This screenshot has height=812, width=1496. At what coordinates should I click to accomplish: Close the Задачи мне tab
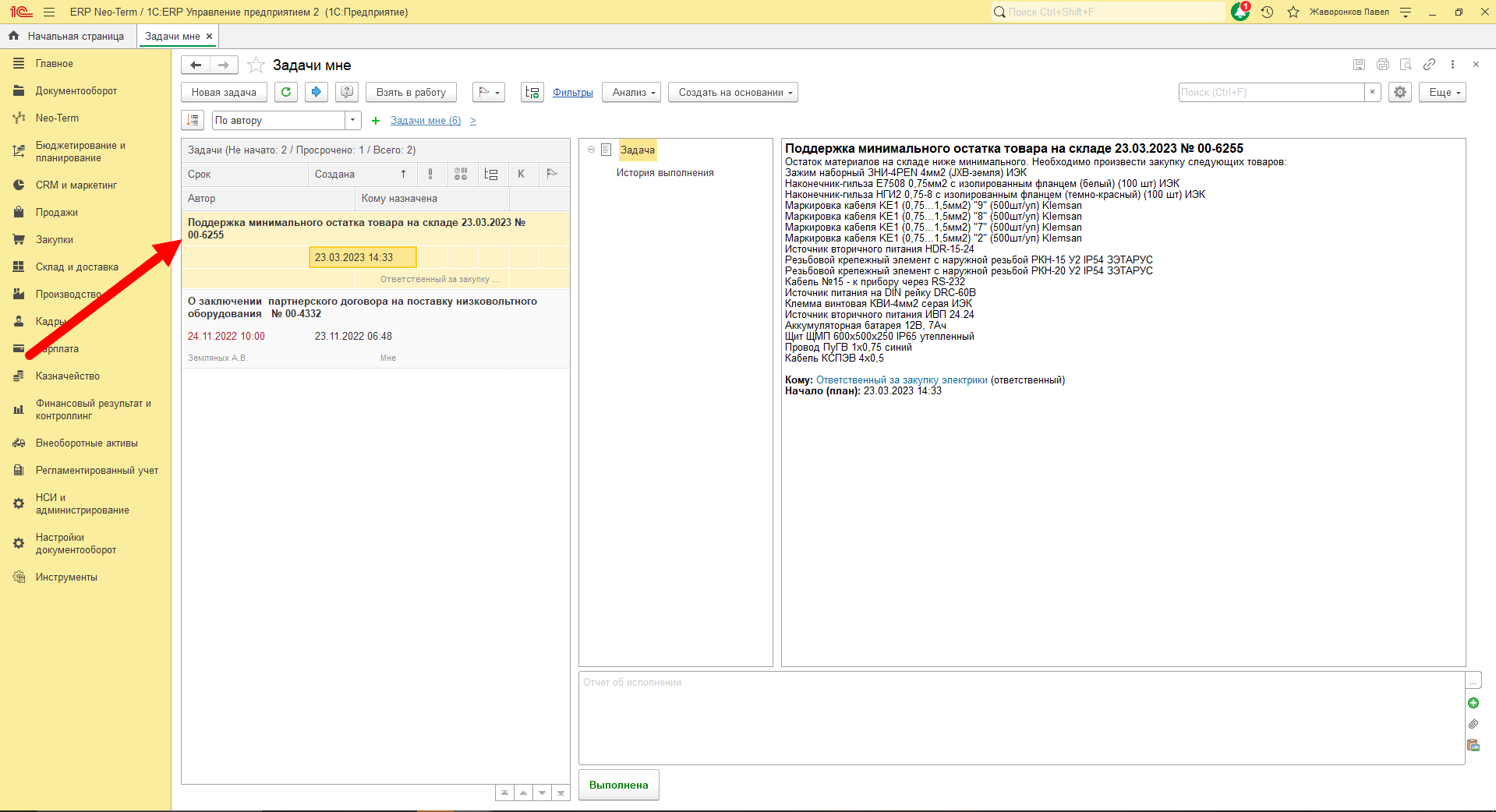coord(209,36)
